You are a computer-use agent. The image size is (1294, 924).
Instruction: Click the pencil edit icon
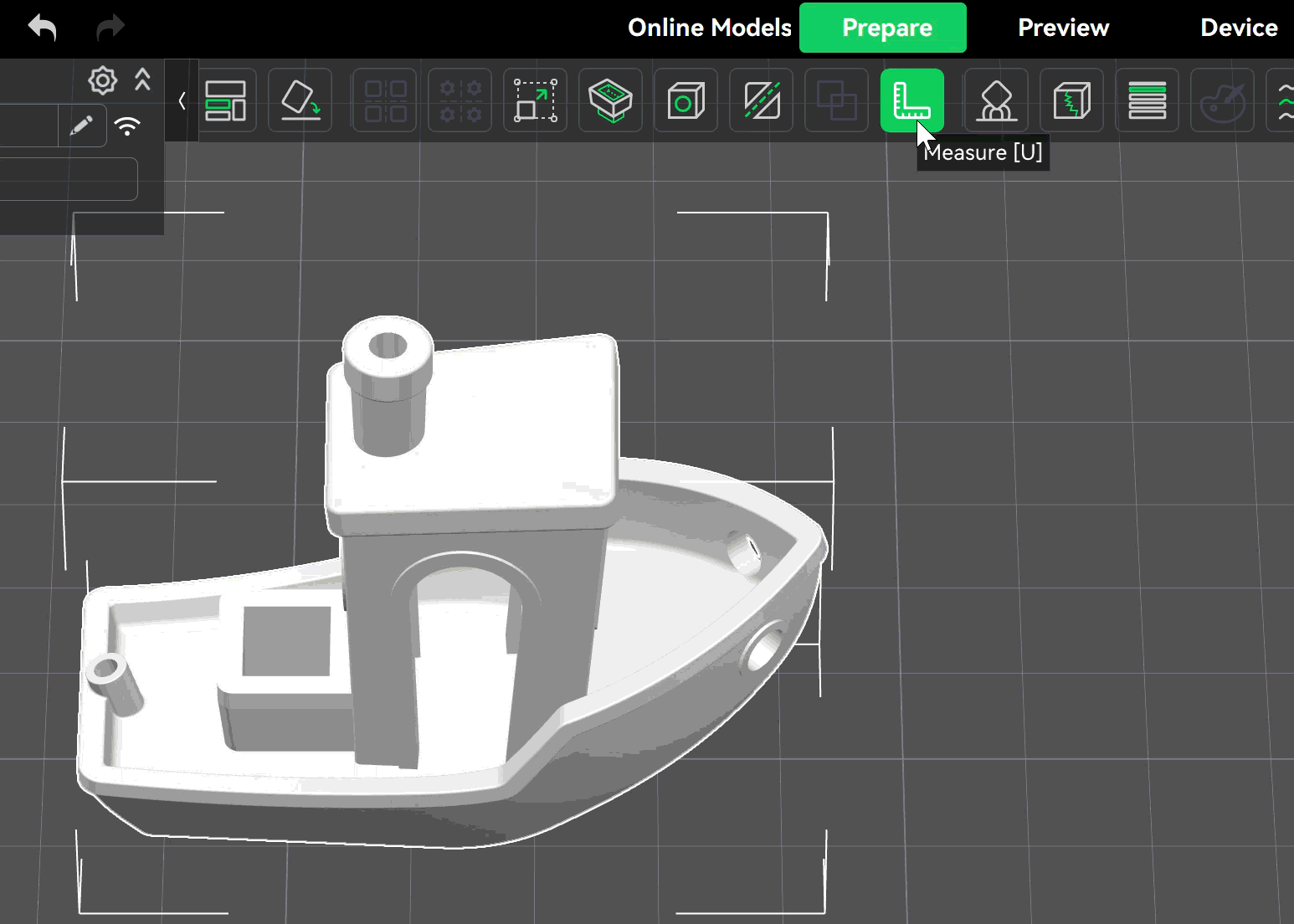[81, 126]
